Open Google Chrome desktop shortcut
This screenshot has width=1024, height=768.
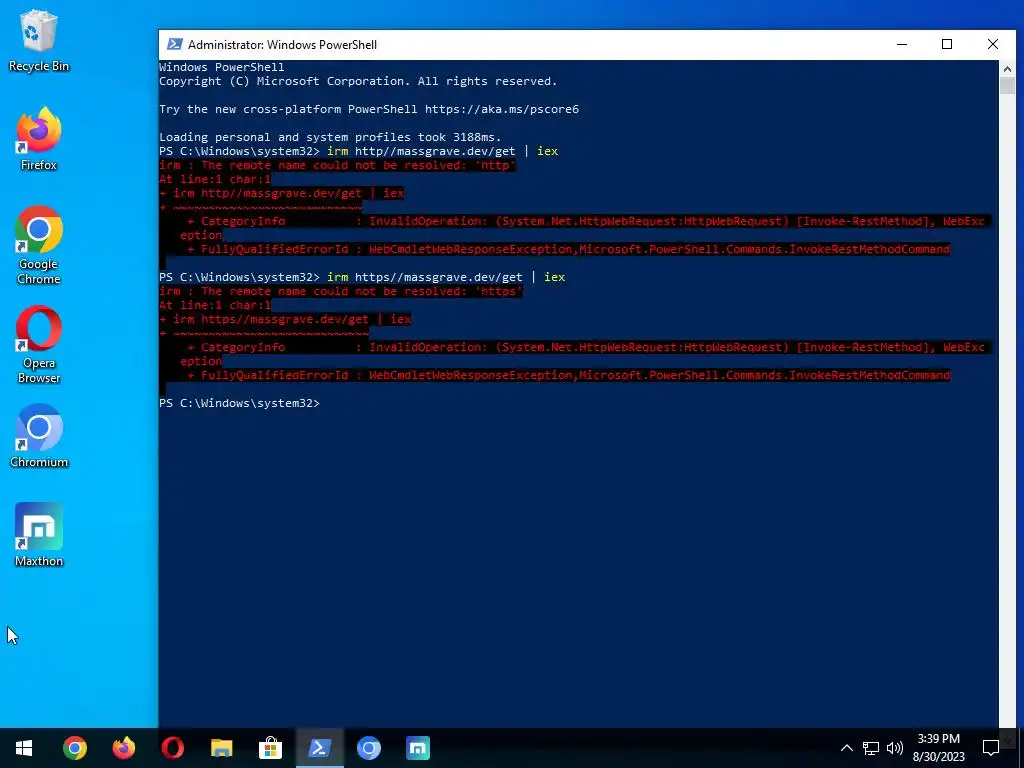tap(39, 246)
